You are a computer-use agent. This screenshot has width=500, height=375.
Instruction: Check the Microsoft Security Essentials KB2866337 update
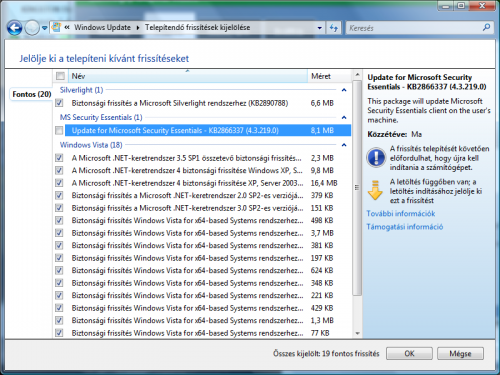59,130
